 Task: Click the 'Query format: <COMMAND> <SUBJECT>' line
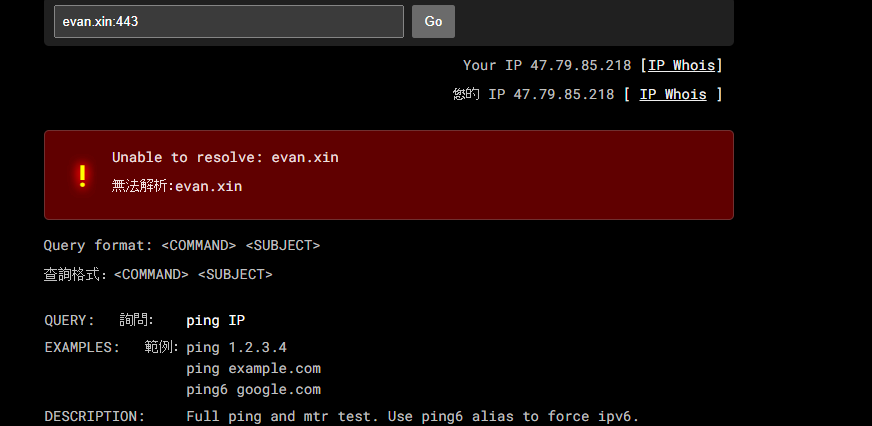(182, 245)
